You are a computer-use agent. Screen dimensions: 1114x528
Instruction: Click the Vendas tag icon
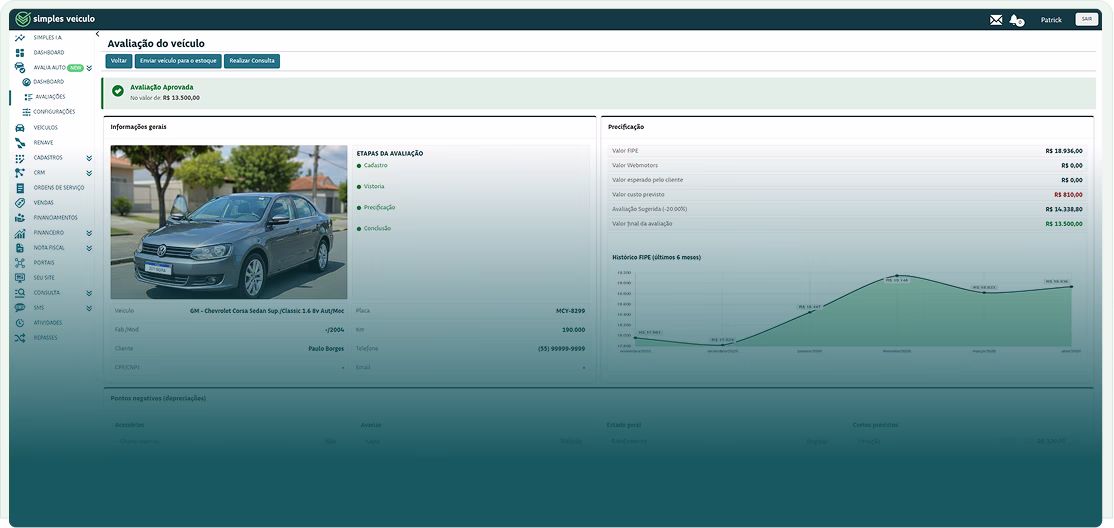click(x=20, y=203)
